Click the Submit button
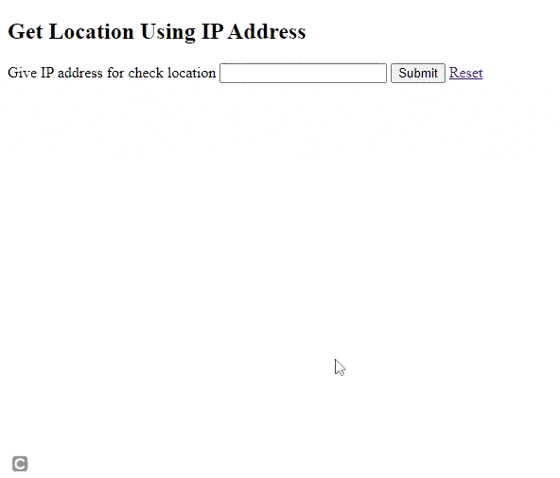 [x=418, y=73]
